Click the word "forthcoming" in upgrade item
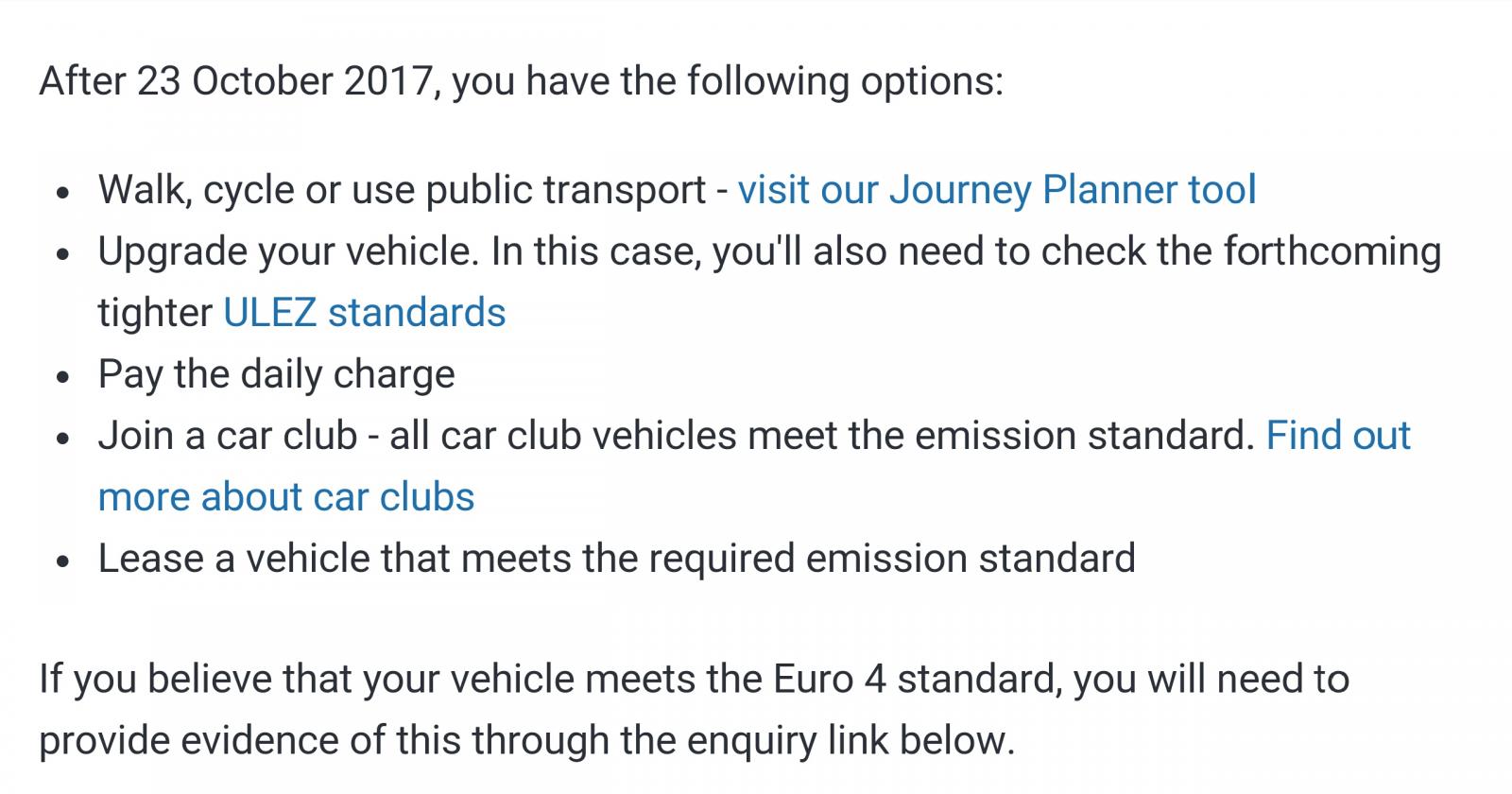Image resolution: width=1512 pixels, height=794 pixels. point(1332,252)
